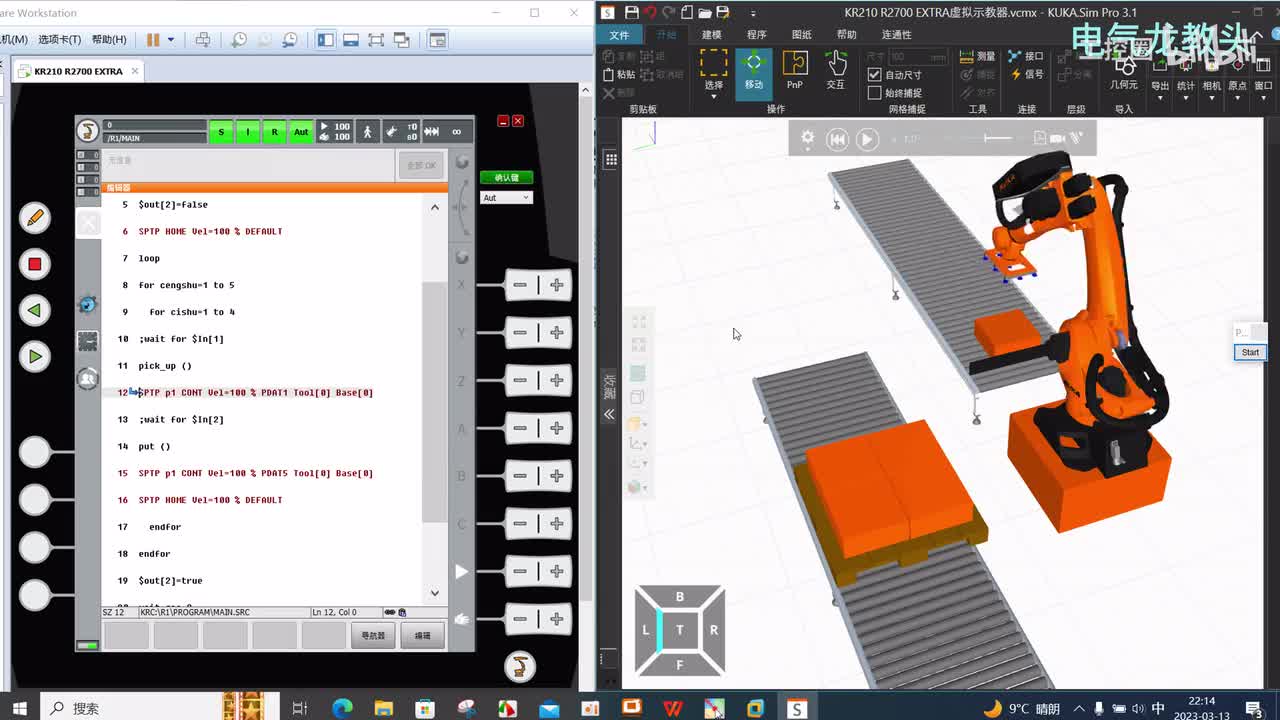This screenshot has height=720, width=1280.
Task: Click the KUKA robot icon at the pendant's bottom right
Action: coord(519,666)
